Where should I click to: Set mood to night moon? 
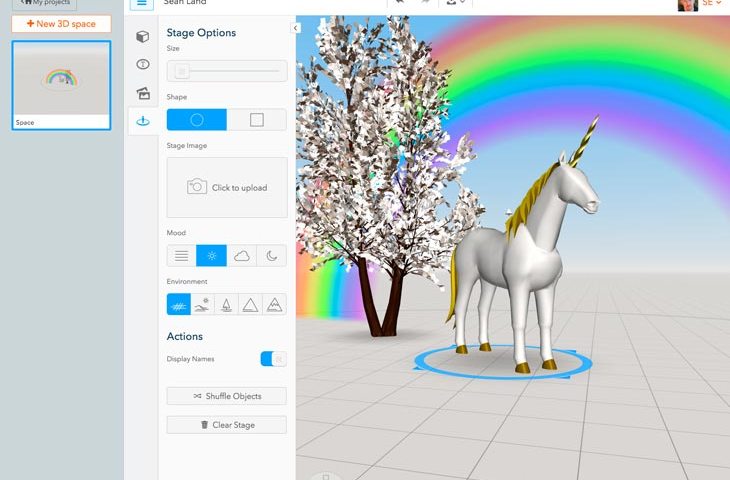[271, 256]
